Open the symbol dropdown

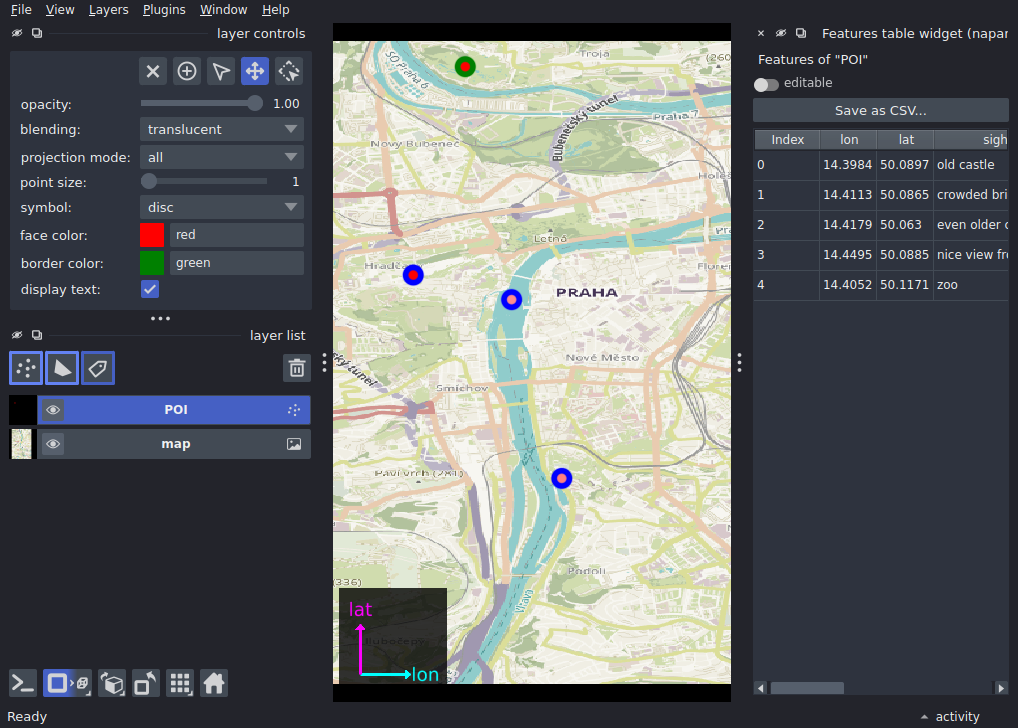[222, 207]
